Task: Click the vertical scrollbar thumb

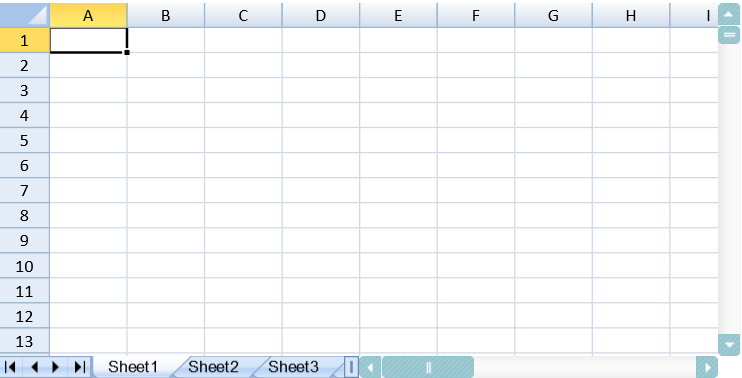Action: tap(729, 35)
